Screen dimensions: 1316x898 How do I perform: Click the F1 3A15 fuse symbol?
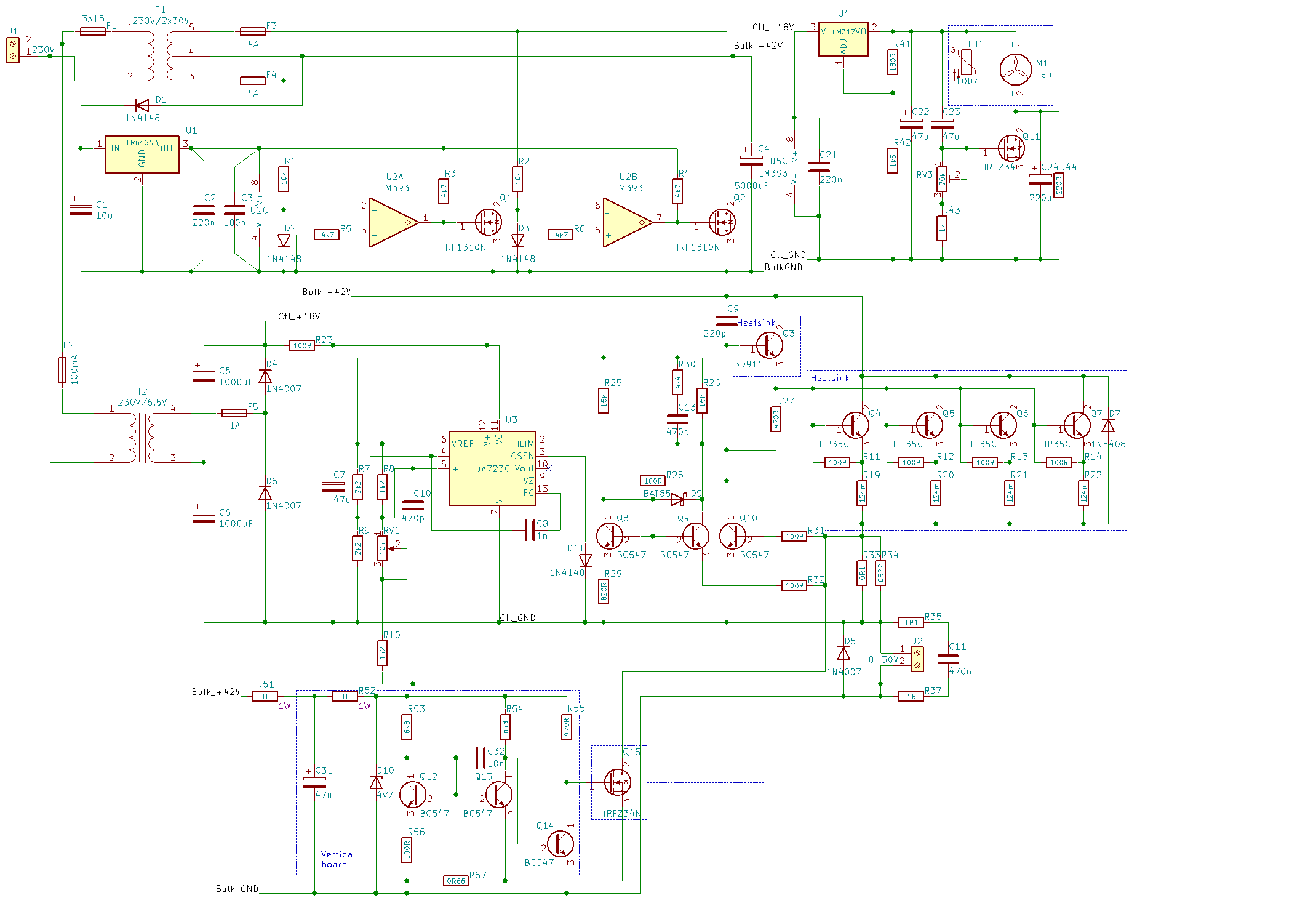pyautogui.click(x=93, y=31)
